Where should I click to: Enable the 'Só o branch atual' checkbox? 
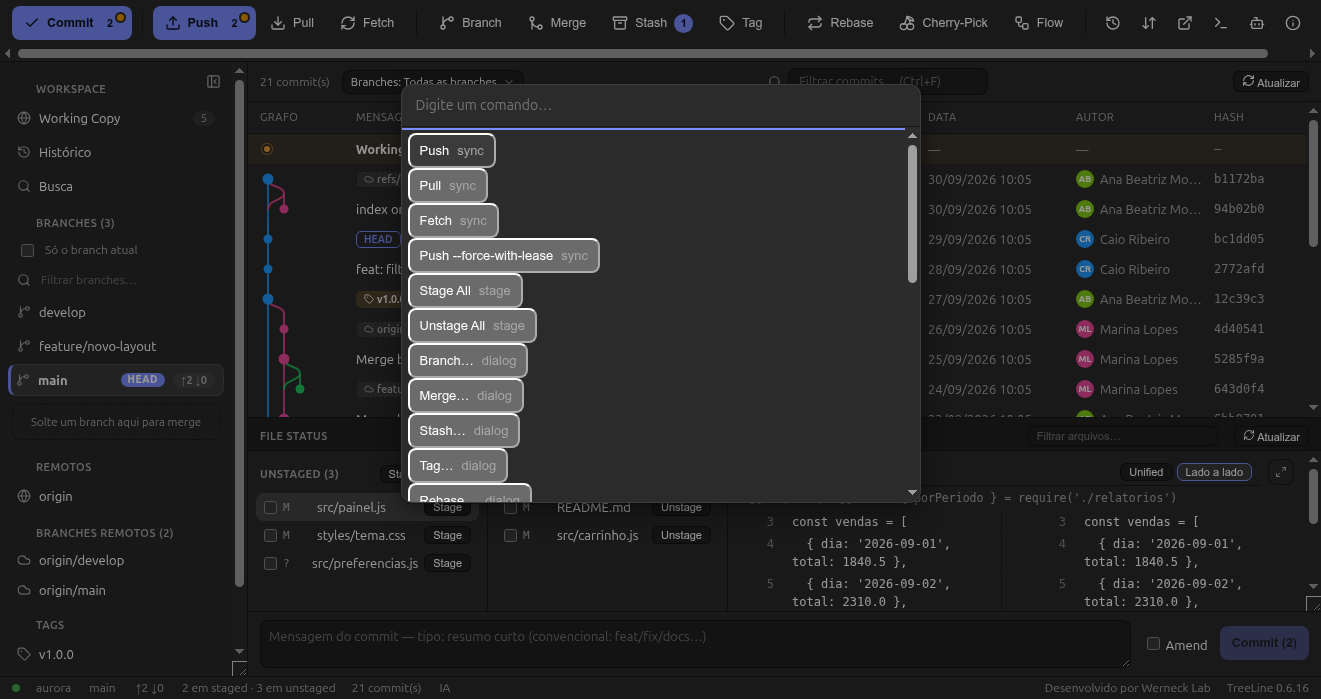pos(28,250)
